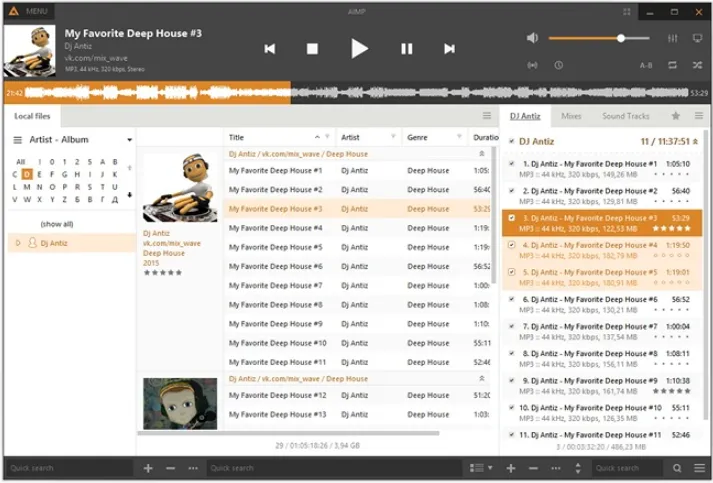
Task: Skip to the next track
Action: click(449, 49)
